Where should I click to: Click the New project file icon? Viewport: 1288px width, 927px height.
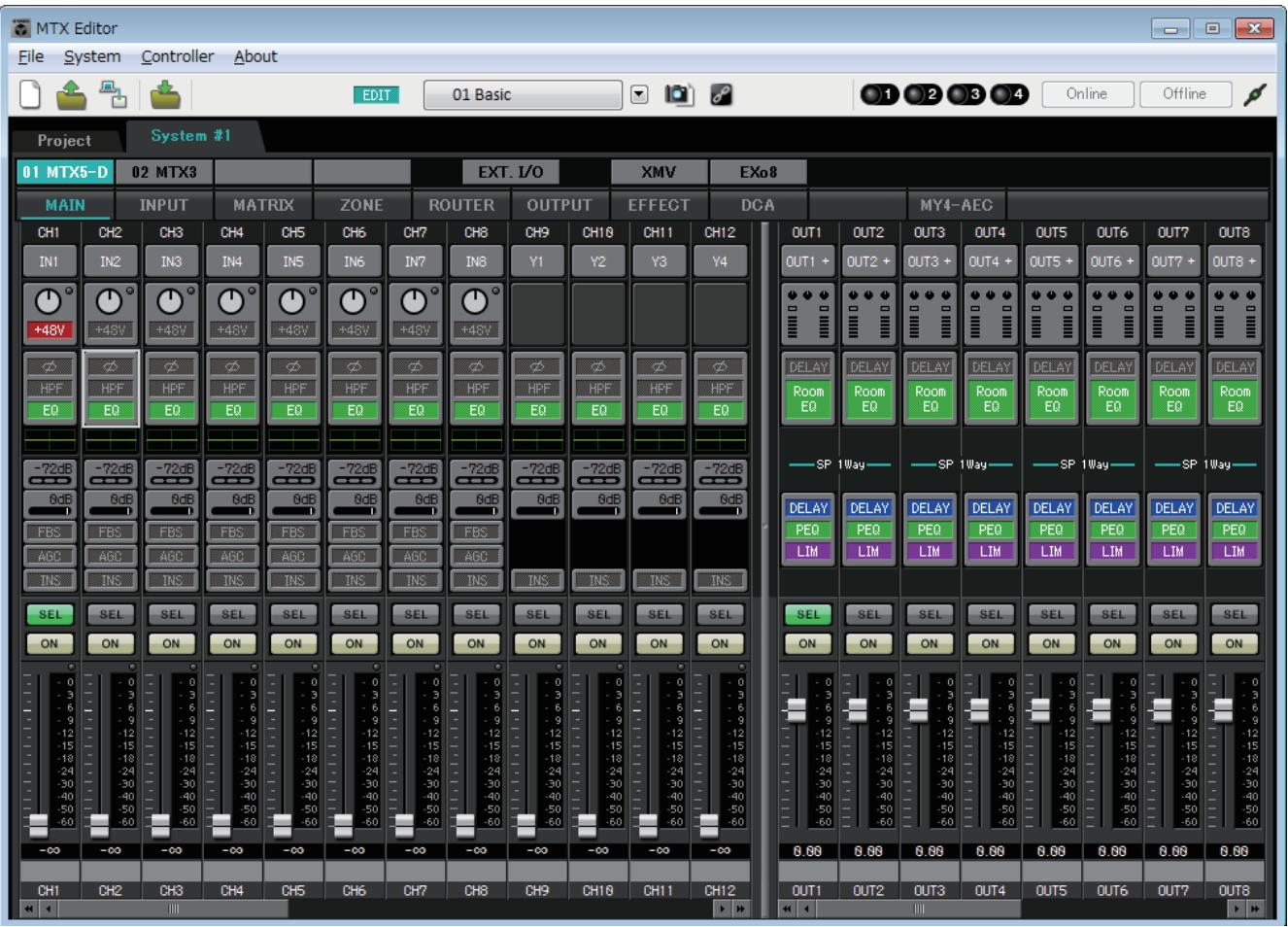31,94
